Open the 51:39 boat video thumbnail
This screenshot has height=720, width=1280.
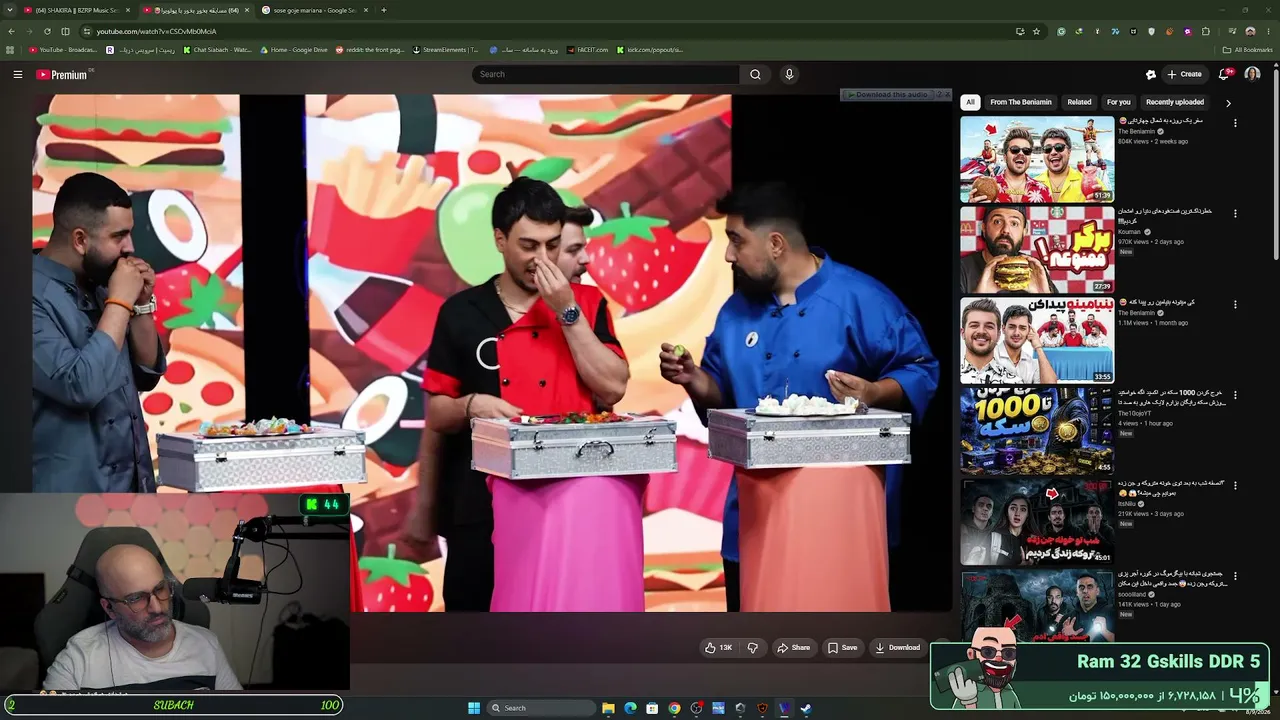[x=1037, y=159]
